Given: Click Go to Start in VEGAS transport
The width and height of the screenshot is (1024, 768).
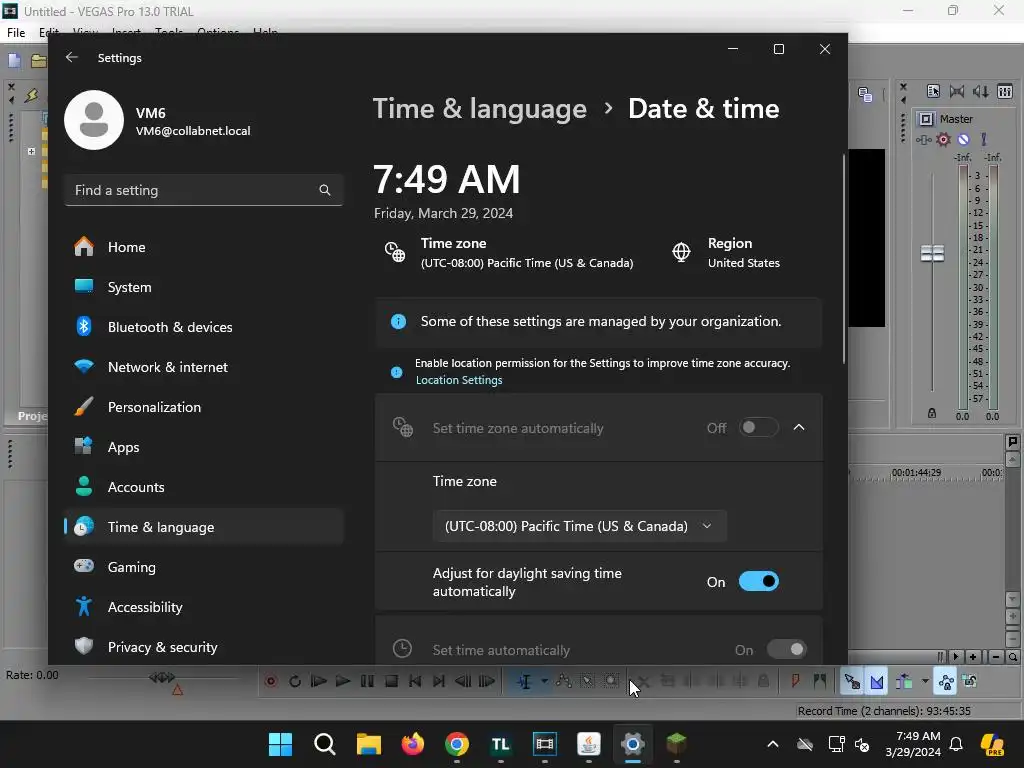Looking at the screenshot, I should pyautogui.click(x=415, y=681).
